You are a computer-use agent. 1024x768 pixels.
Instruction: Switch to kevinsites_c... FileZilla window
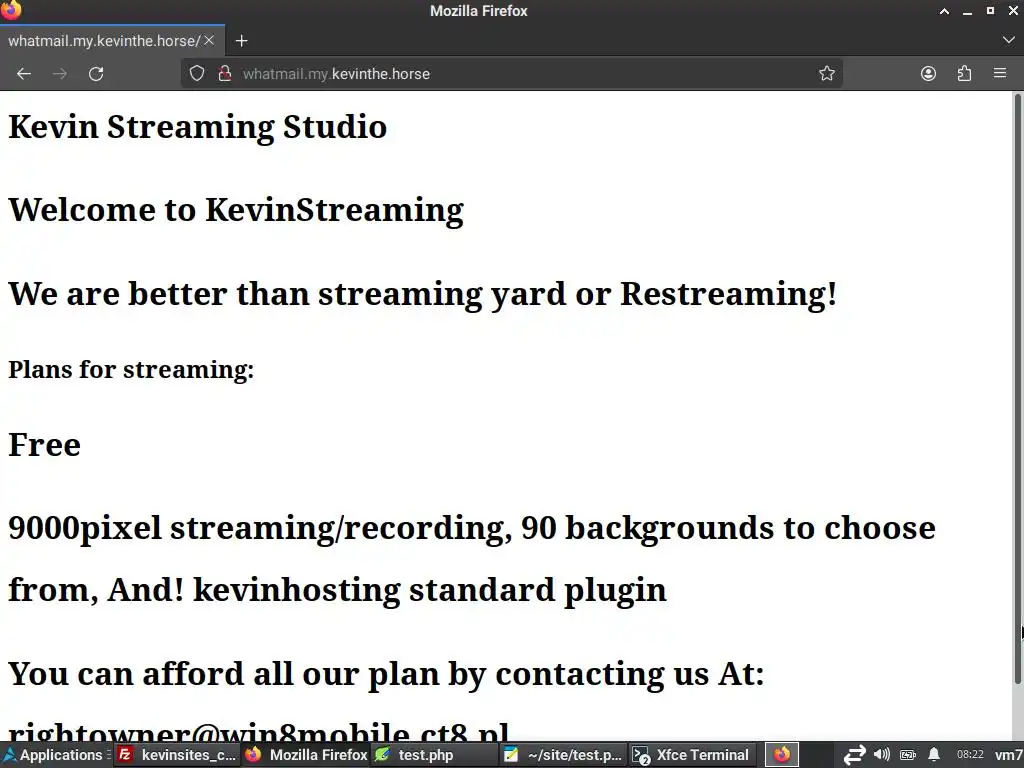click(x=176, y=755)
